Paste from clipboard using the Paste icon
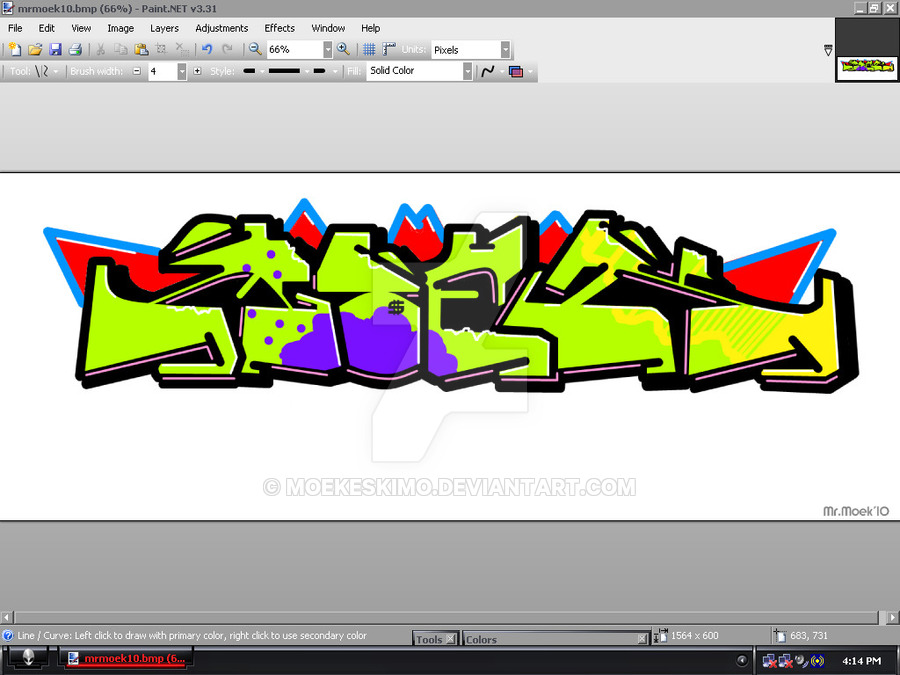The height and width of the screenshot is (675, 900). pos(140,49)
